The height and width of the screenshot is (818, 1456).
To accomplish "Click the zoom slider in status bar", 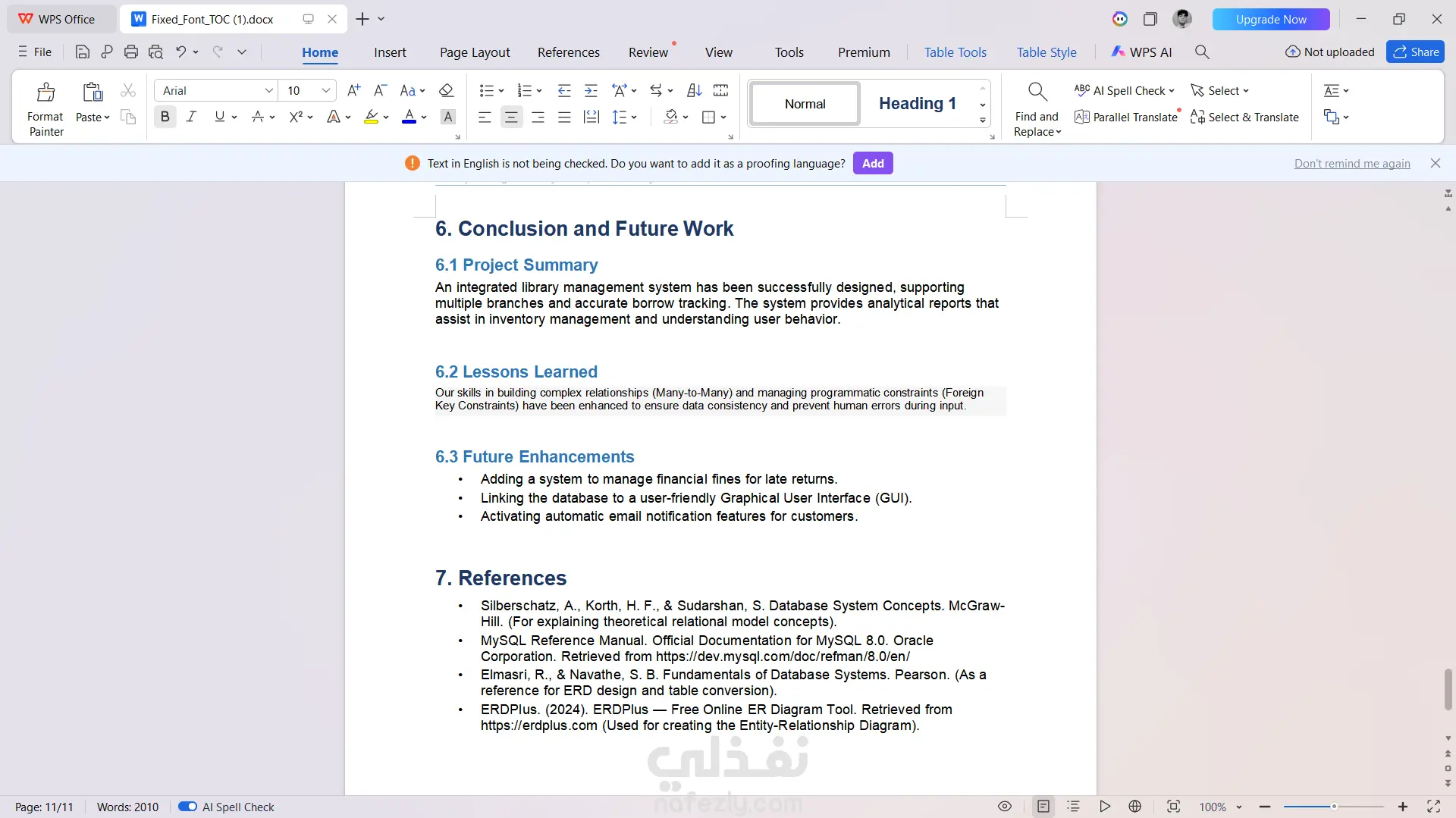I will pos(1334,807).
